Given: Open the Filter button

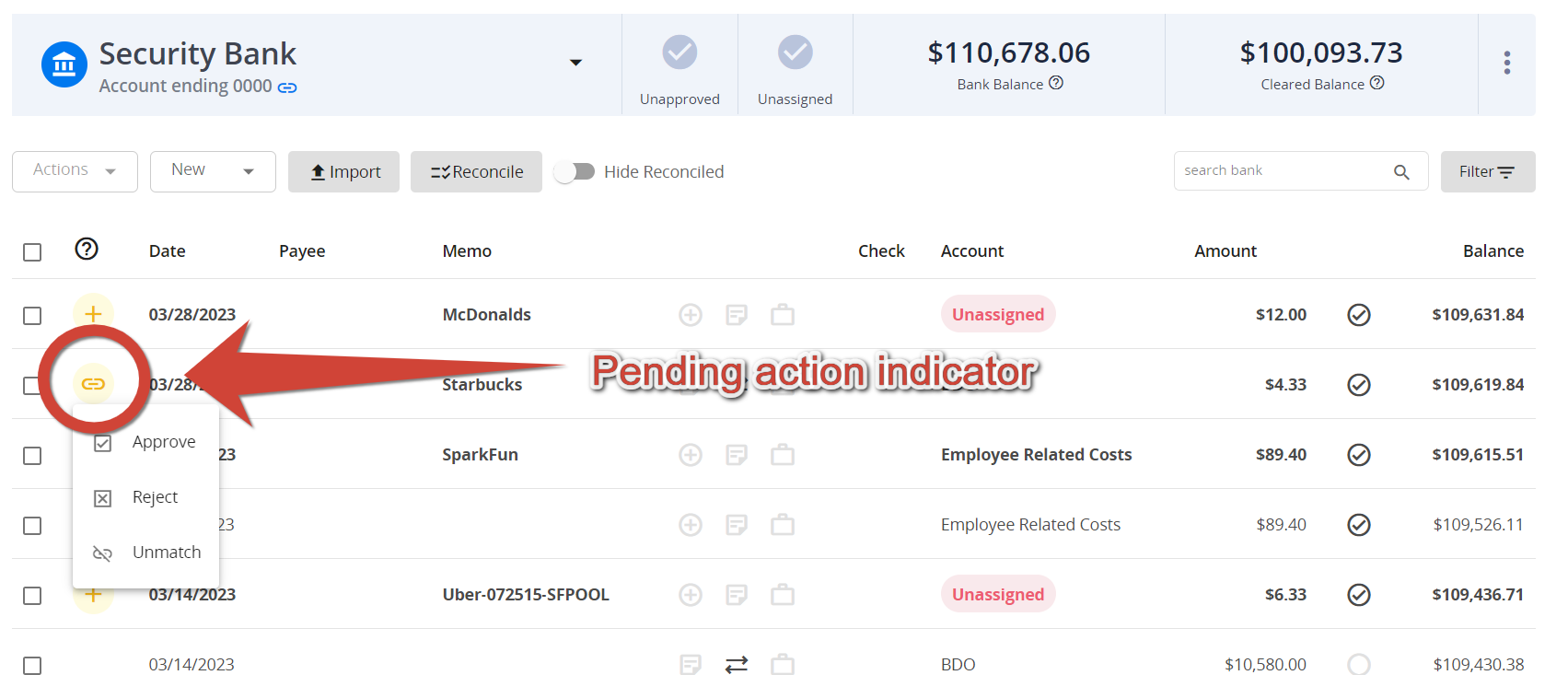Looking at the screenshot, I should [1488, 171].
